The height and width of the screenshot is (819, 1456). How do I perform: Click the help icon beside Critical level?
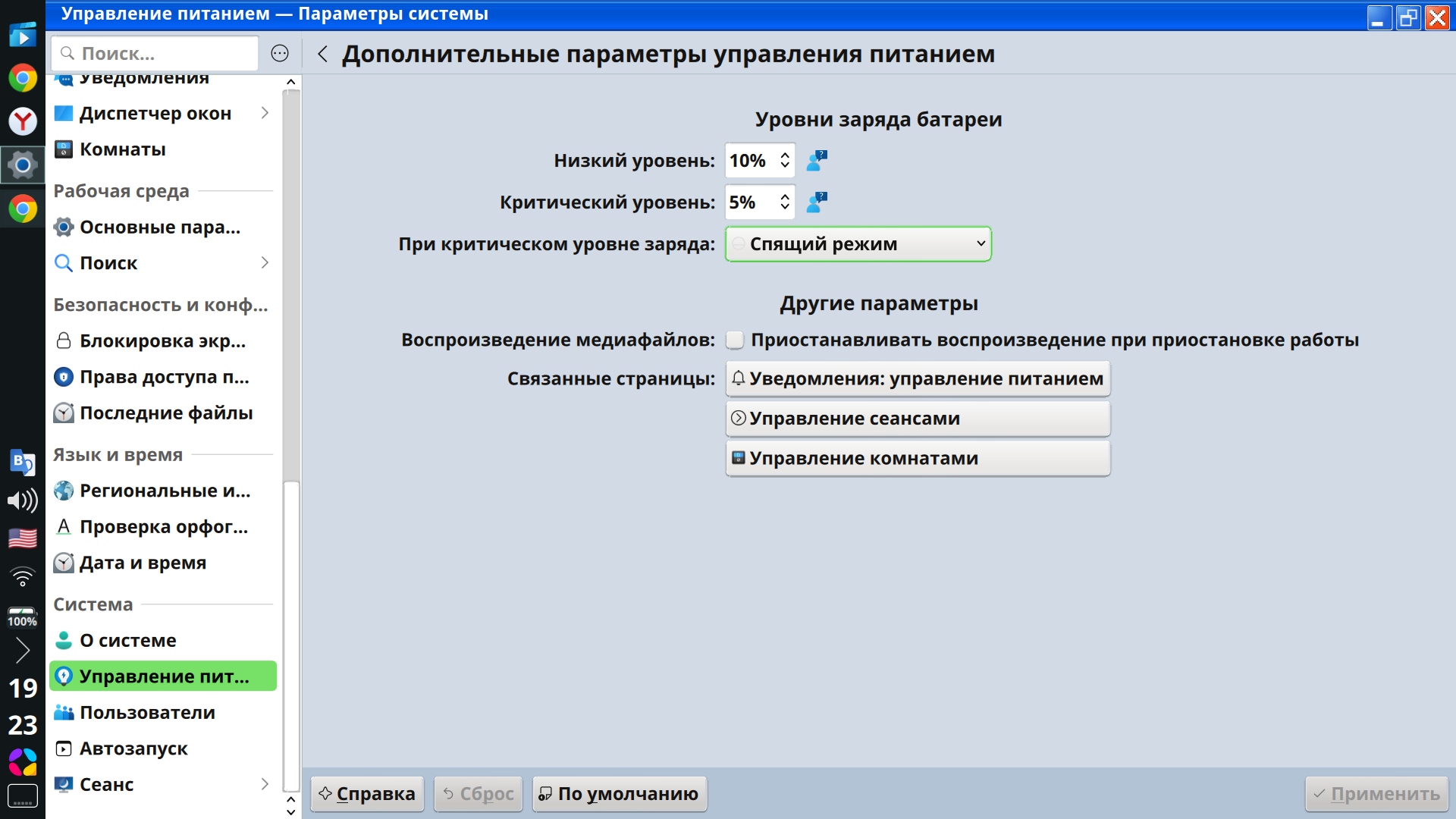[817, 202]
